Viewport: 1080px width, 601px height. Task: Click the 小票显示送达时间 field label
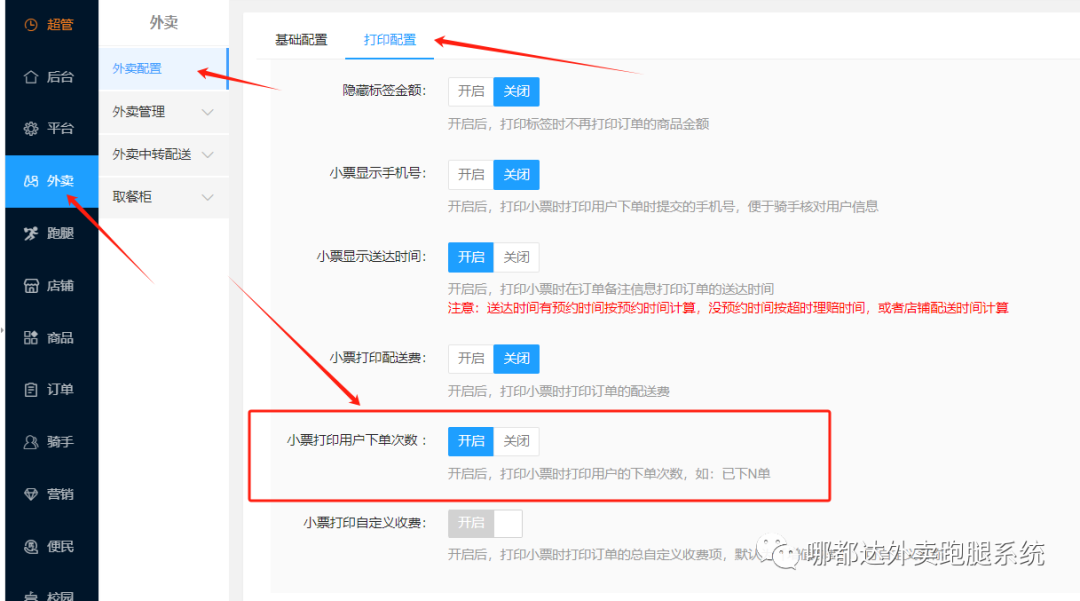371,257
